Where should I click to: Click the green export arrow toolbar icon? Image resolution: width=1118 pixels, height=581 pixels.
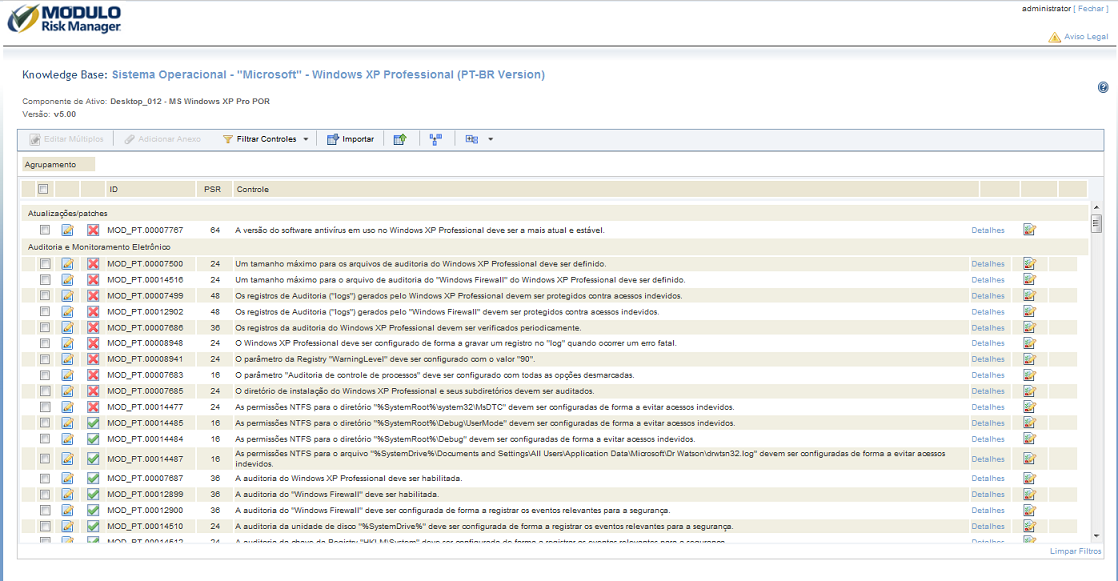[400, 139]
